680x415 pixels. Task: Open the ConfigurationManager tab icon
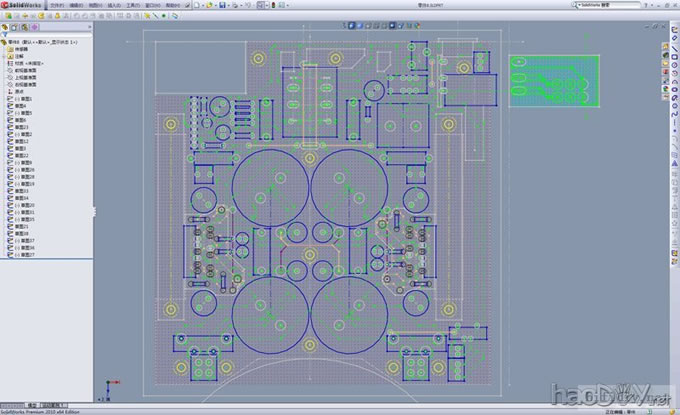click(x=27, y=27)
